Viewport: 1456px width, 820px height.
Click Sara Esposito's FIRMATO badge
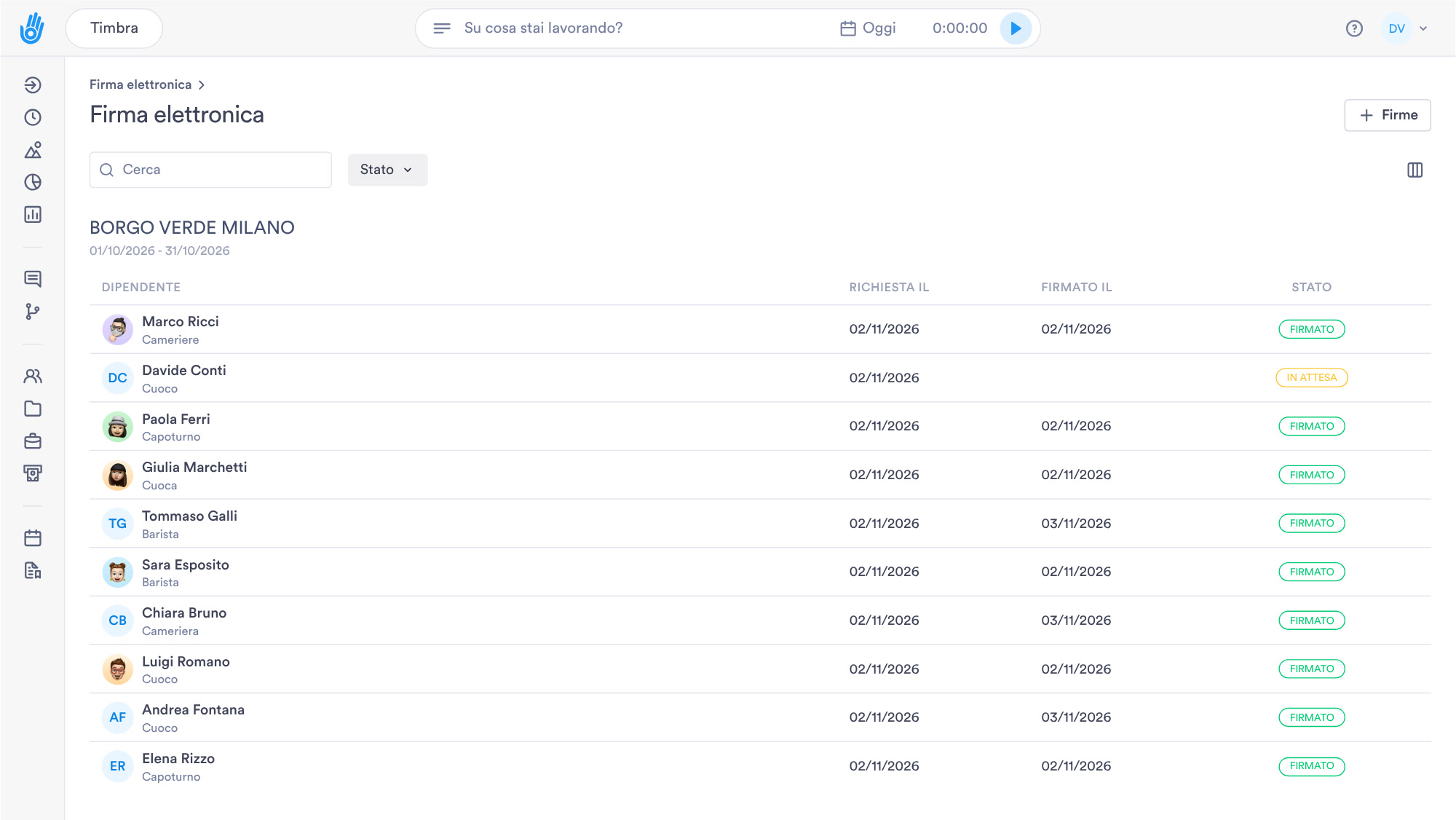[1311, 572]
